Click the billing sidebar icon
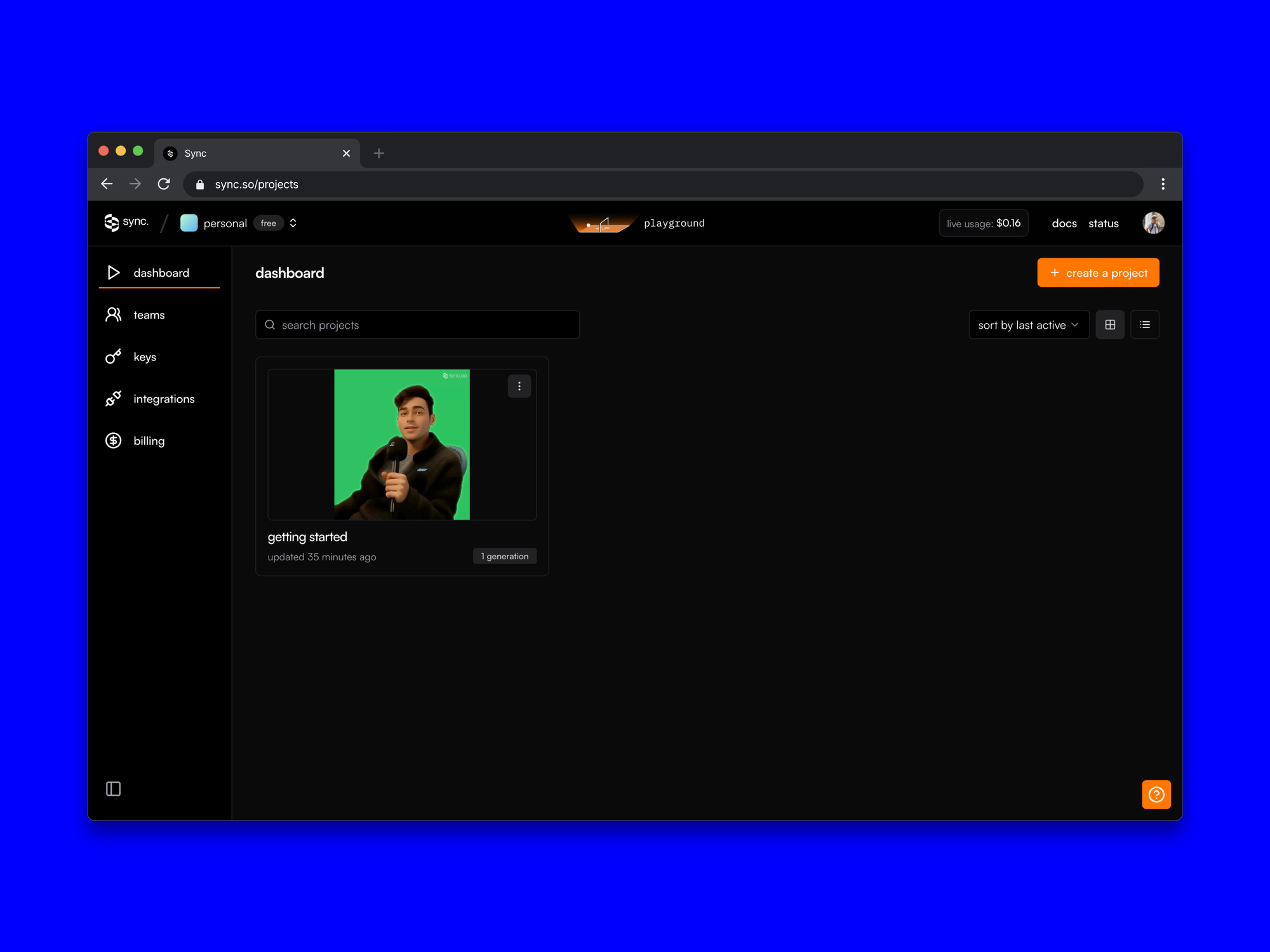The width and height of the screenshot is (1270, 952). click(114, 440)
